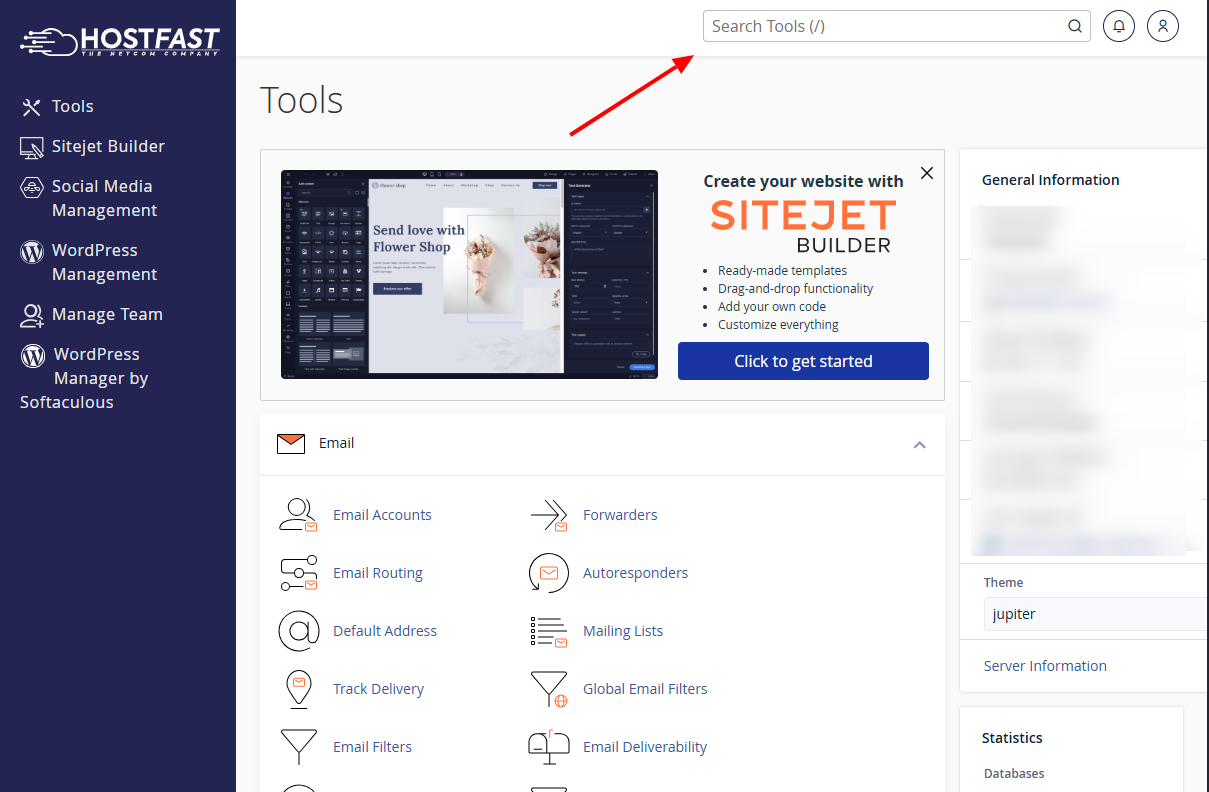
Task: Collapse the Email section chevron
Action: click(919, 444)
